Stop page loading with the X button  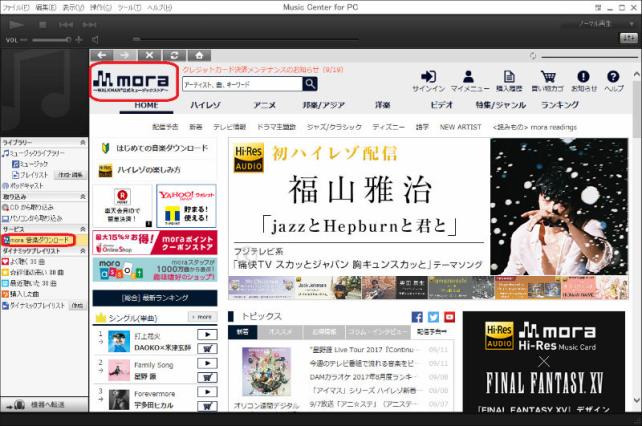pyautogui.click(x=149, y=55)
